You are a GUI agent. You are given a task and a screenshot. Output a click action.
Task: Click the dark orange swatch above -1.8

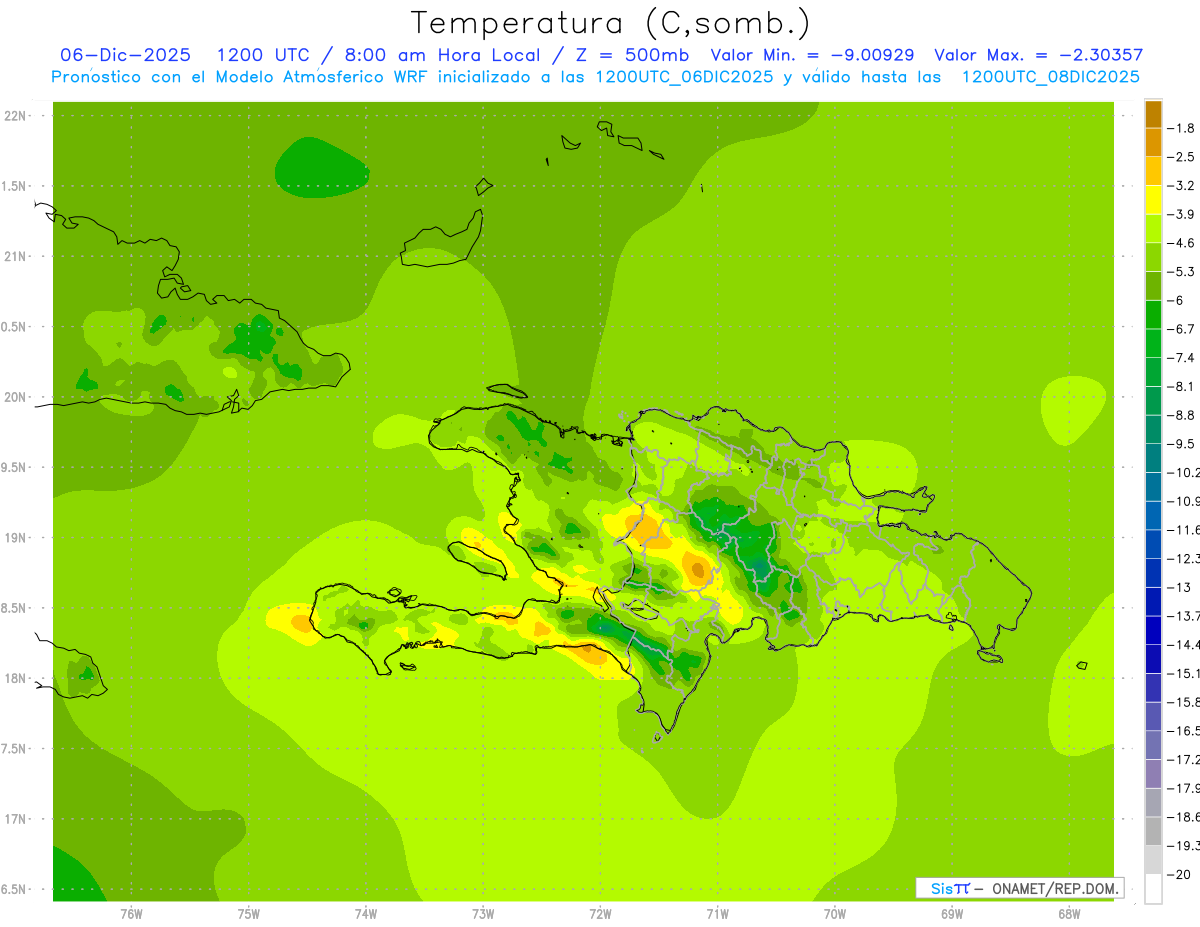(1153, 114)
